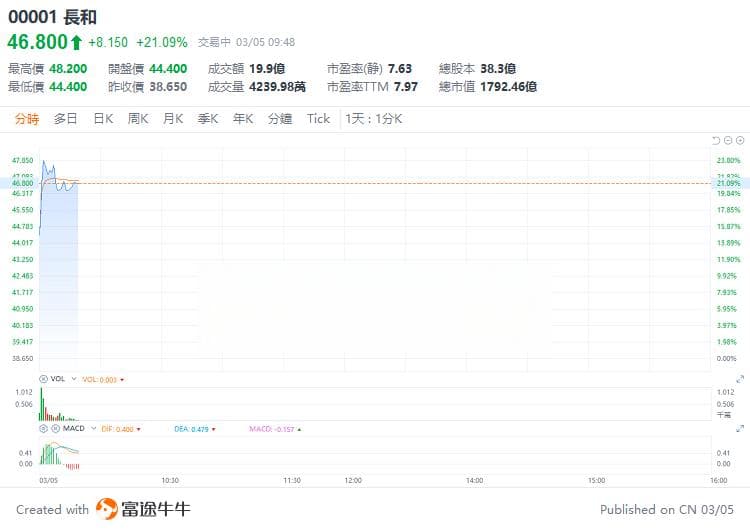The width and height of the screenshot is (750, 530).
Task: Expand the MACD panel to full size
Action: point(740,429)
